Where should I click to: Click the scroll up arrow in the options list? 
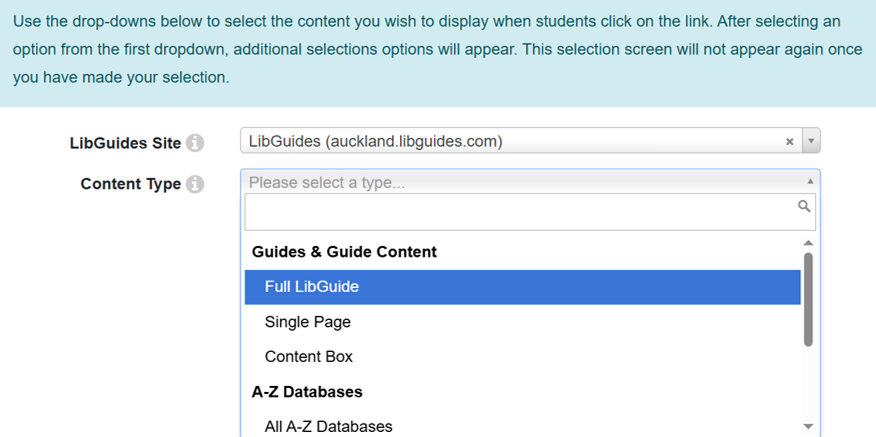[808, 243]
